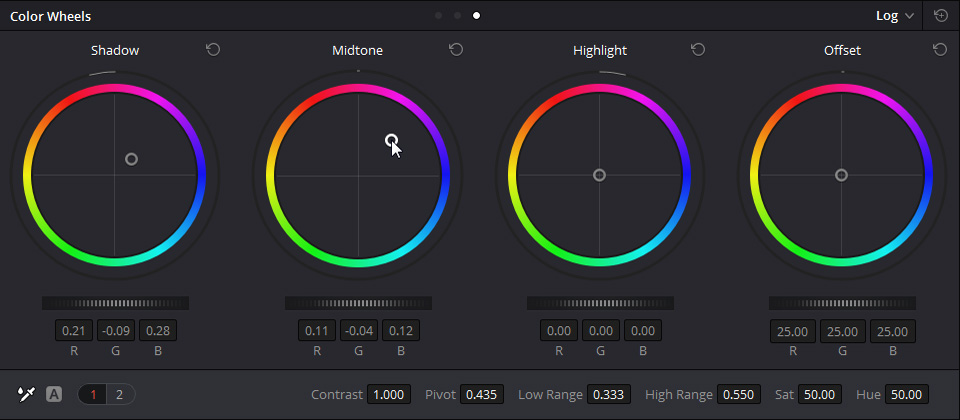Click the Shadow master jog wheel

coord(115,303)
